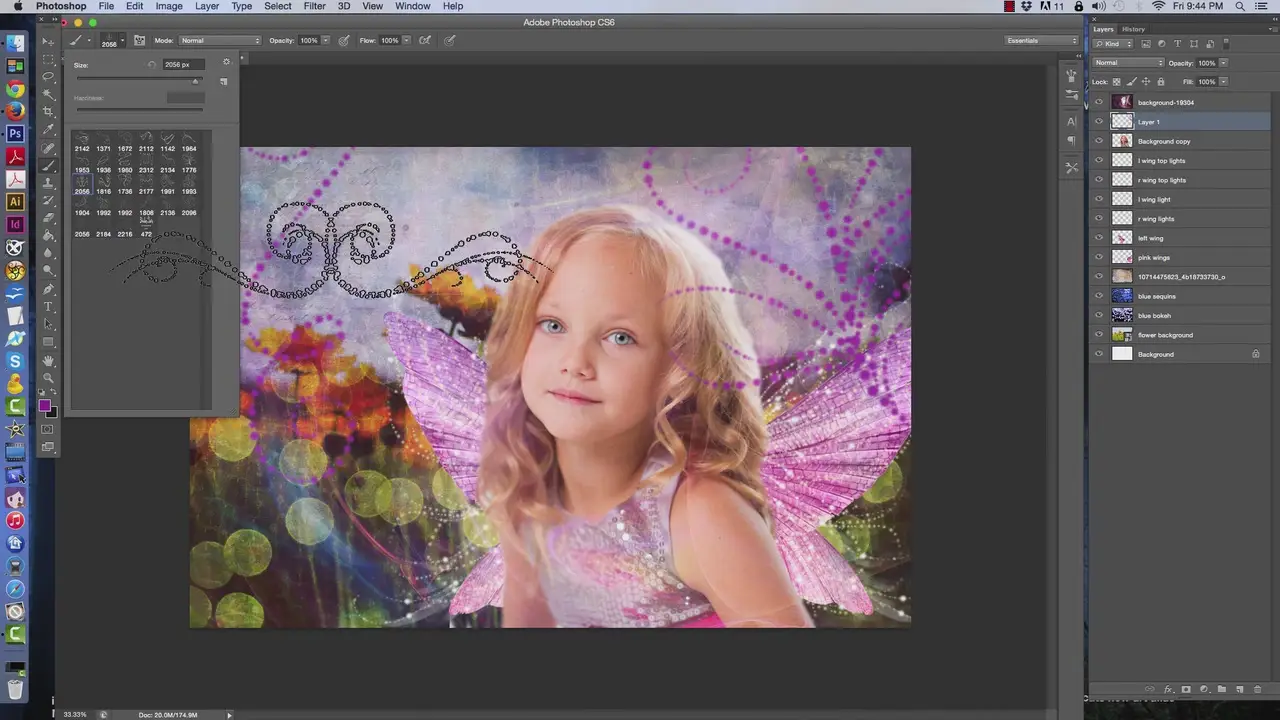Click the foreground purple color swatch

tap(44, 406)
